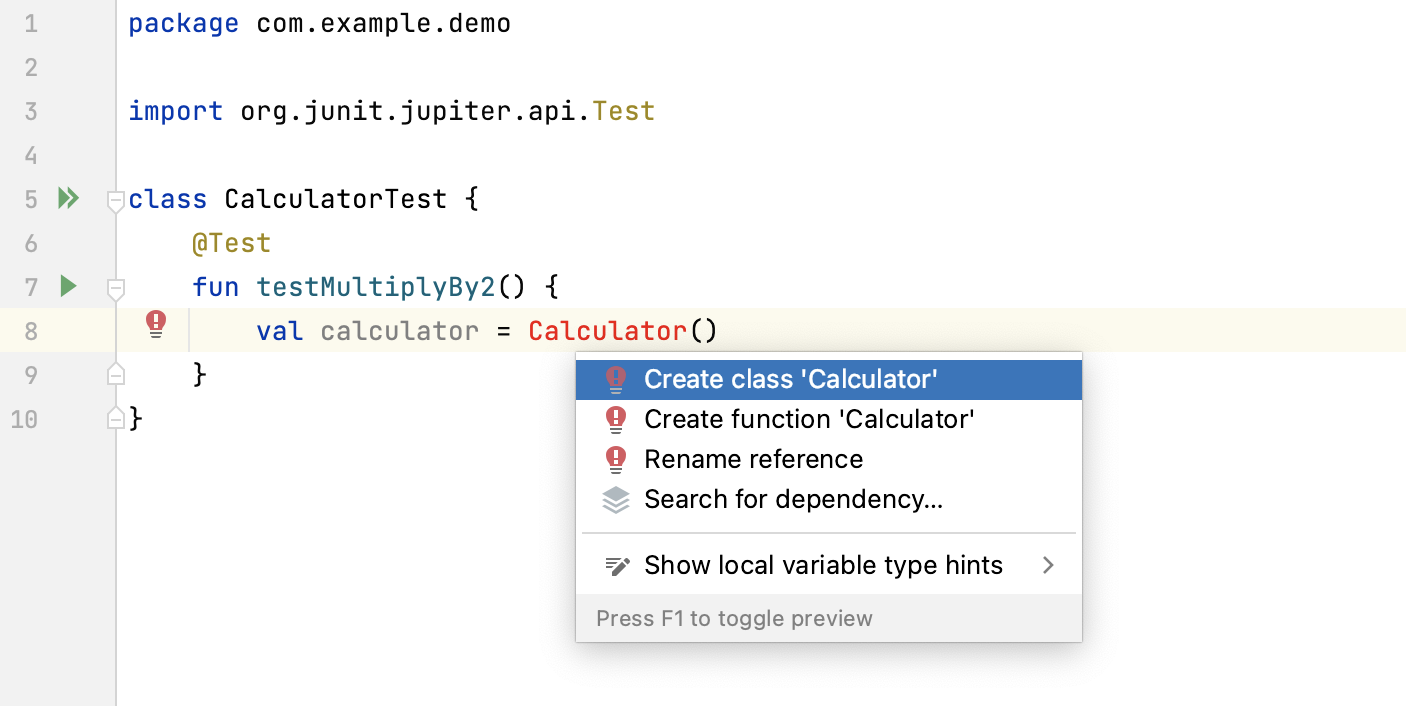Click the Search for dependency layers icon
1406x706 pixels.
[616, 499]
